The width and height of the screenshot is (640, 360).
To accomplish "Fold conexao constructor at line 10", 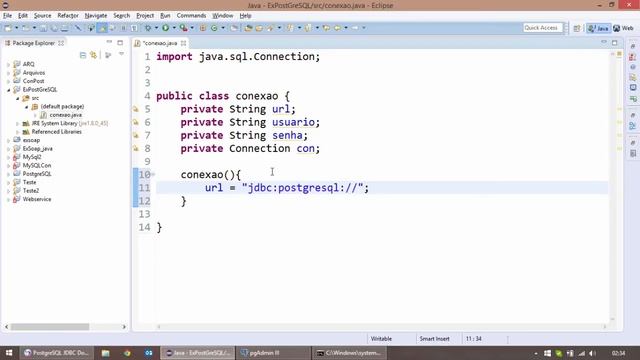I will click(x=153, y=175).
